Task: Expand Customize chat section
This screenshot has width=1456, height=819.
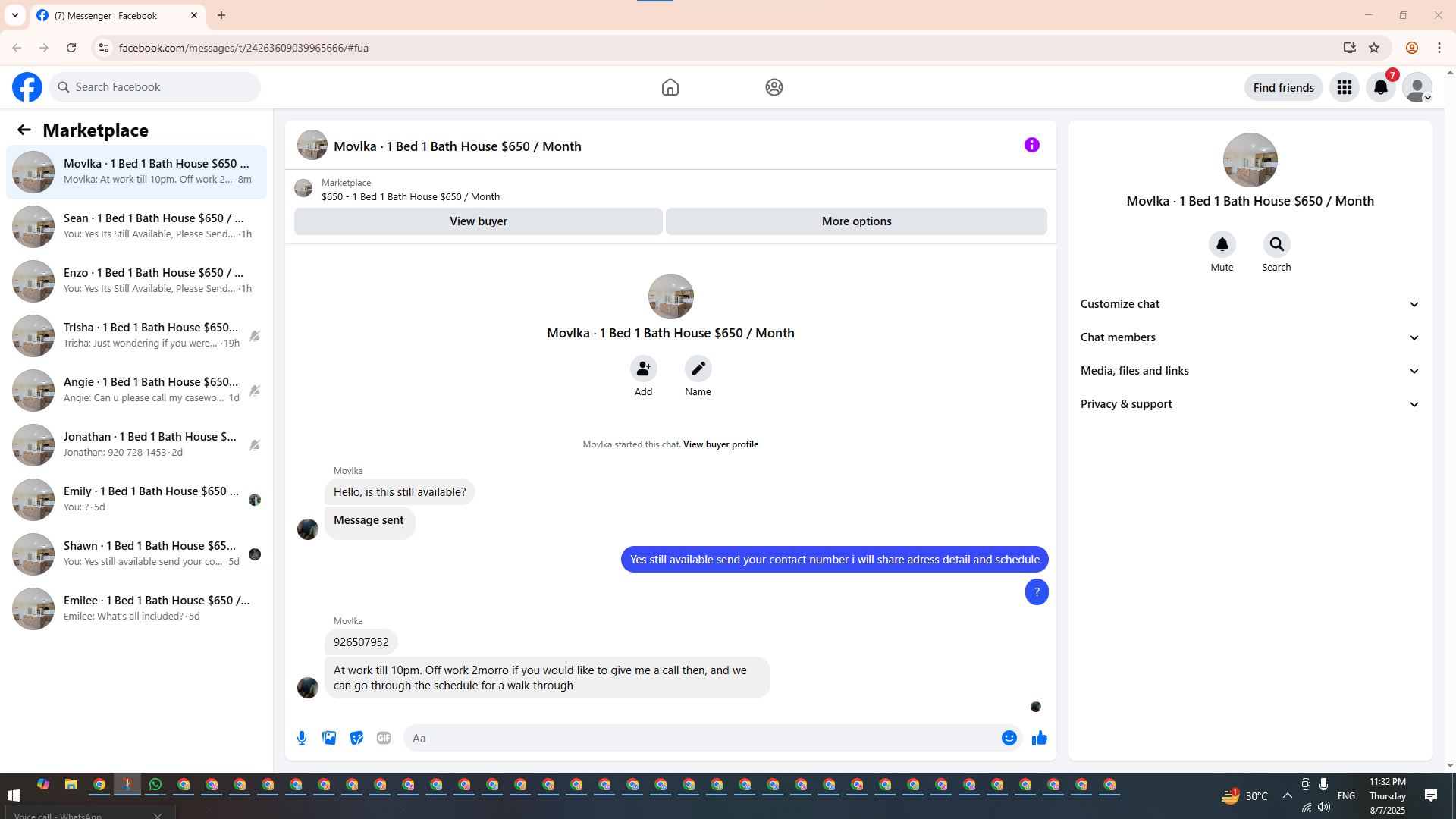Action: [1249, 304]
